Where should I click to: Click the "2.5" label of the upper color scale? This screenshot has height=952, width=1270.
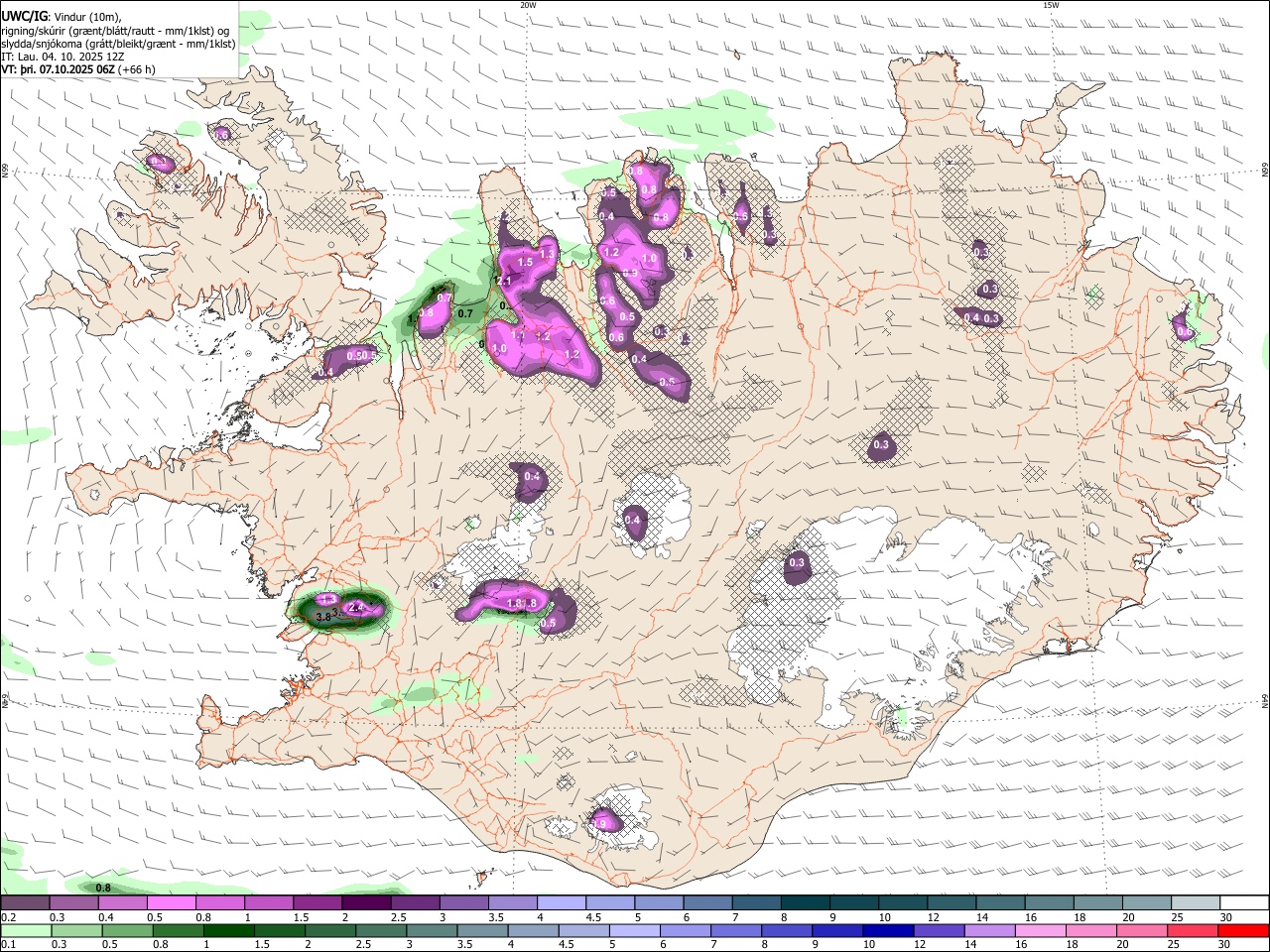(x=398, y=917)
